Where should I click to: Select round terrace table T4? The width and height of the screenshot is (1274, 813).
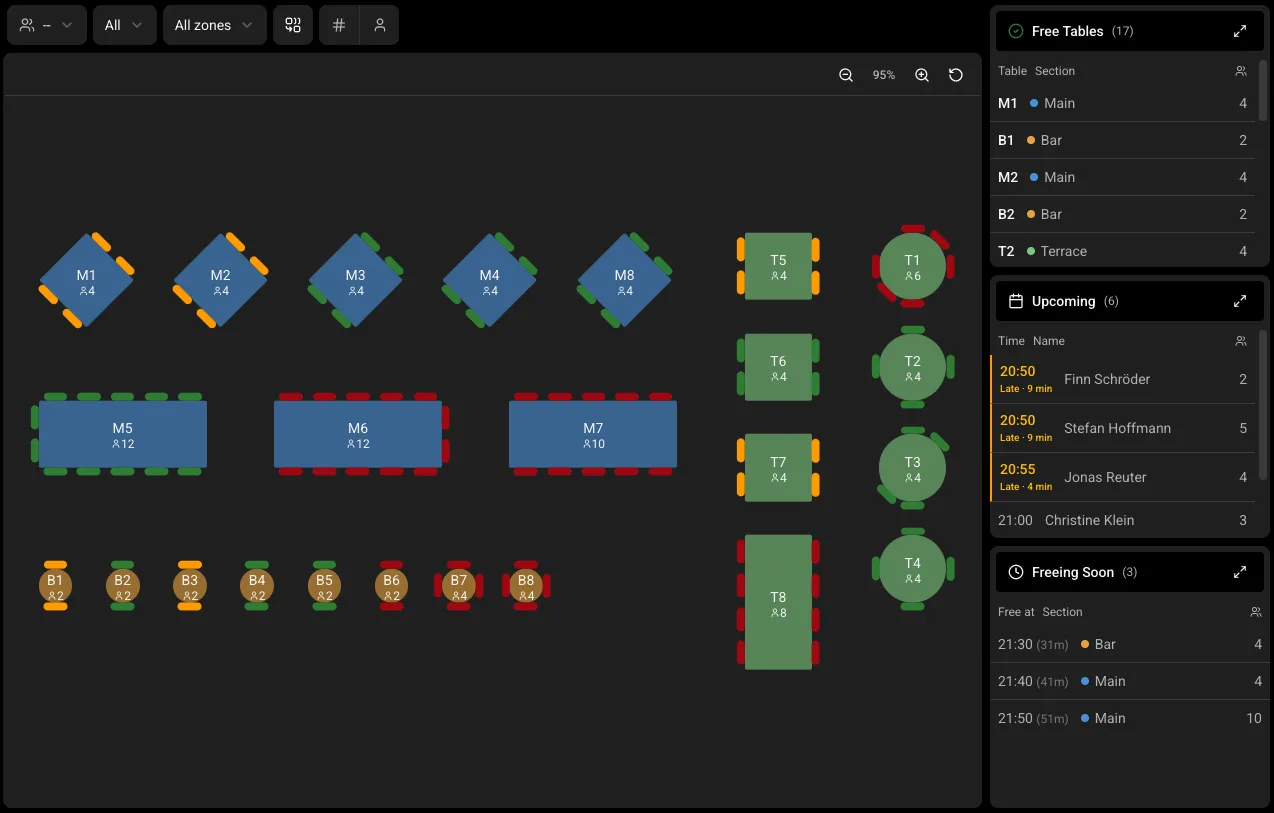(912, 569)
